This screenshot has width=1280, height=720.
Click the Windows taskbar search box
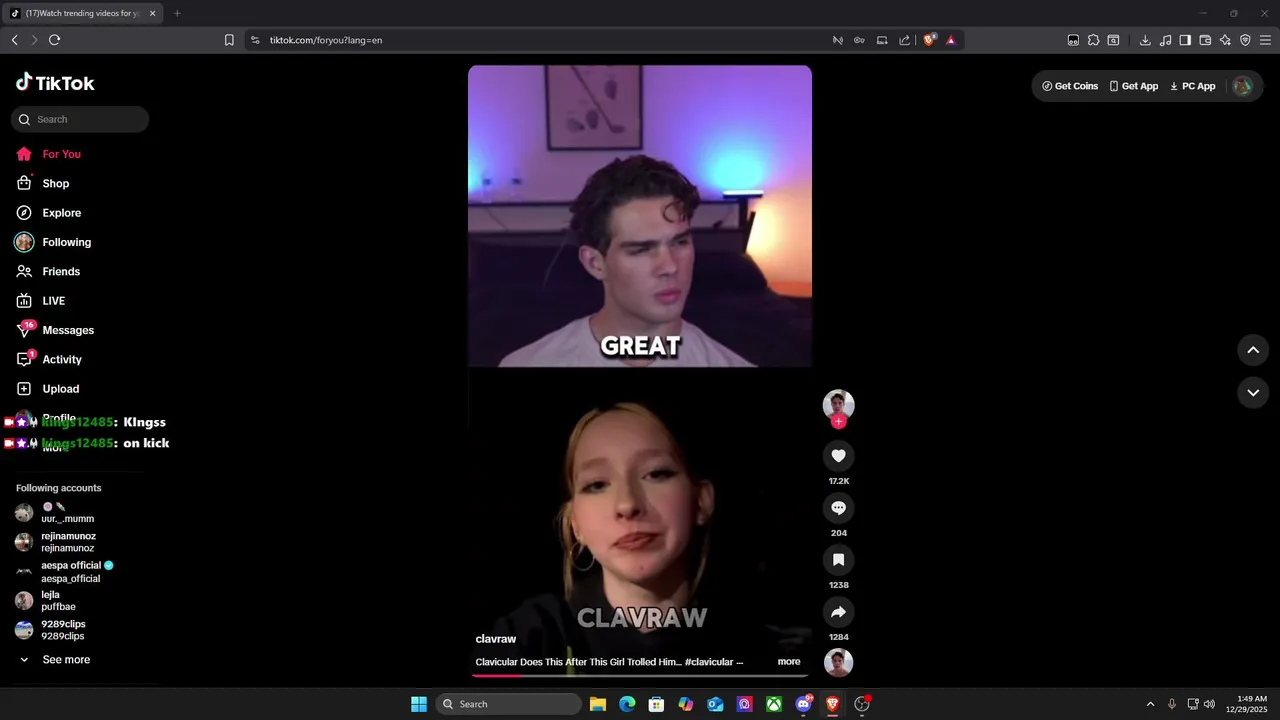pyautogui.click(x=510, y=704)
